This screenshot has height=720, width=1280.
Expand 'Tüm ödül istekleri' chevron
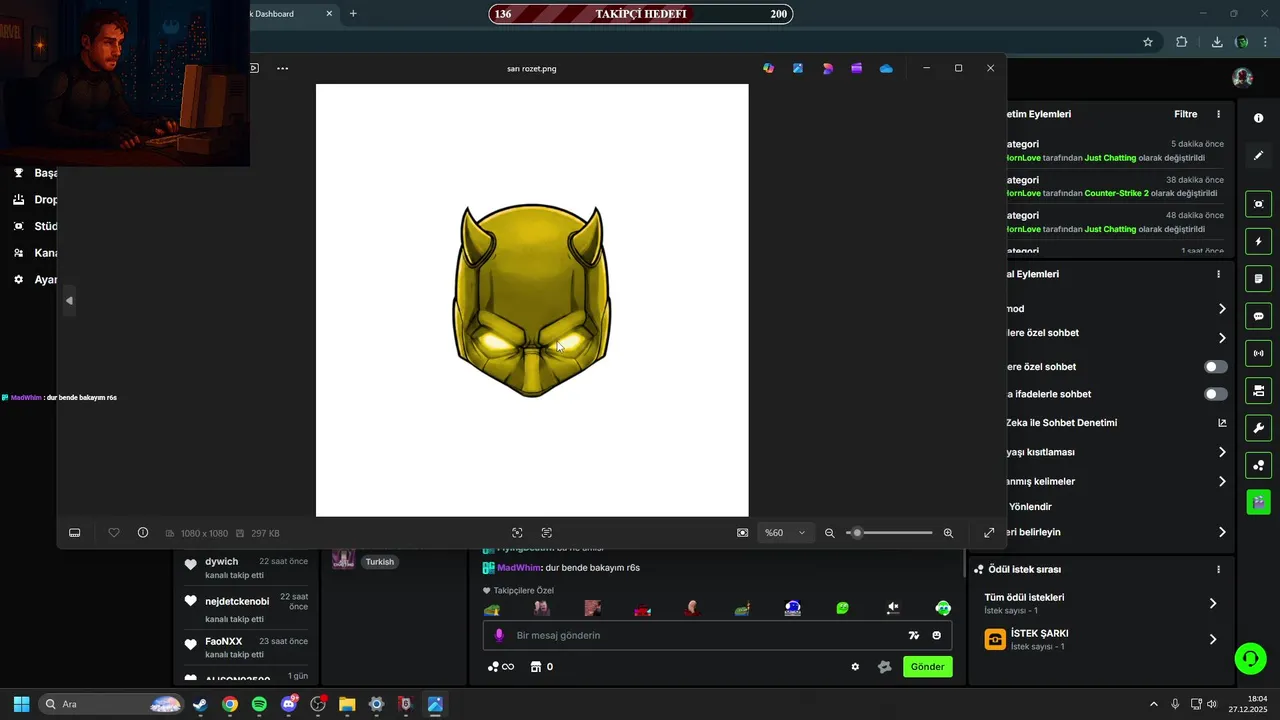tap(1212, 603)
